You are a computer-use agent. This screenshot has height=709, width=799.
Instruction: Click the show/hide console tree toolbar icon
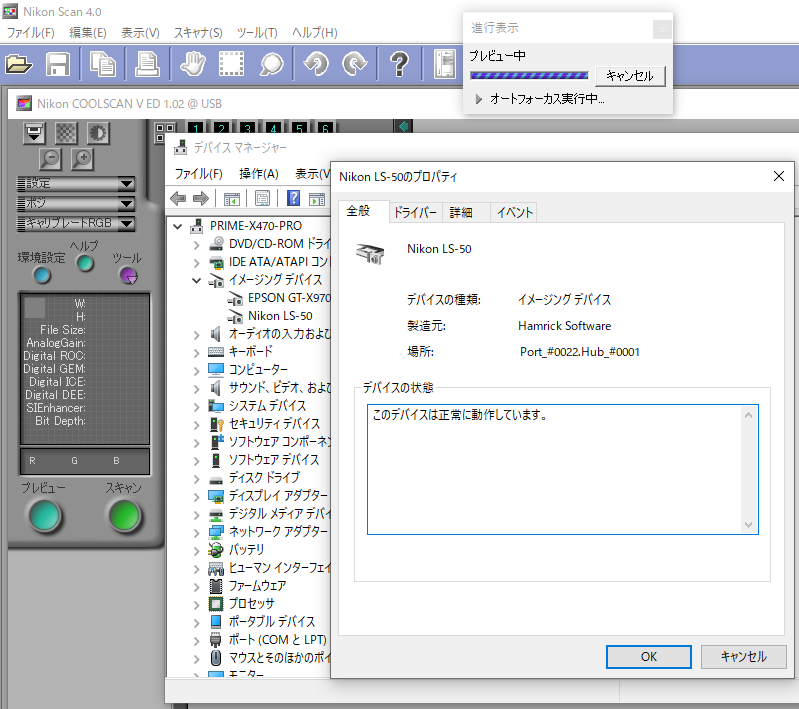click(231, 198)
